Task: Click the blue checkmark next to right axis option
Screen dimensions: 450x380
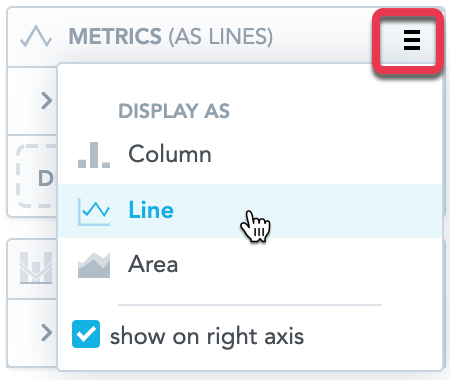Action: pyautogui.click(x=86, y=334)
